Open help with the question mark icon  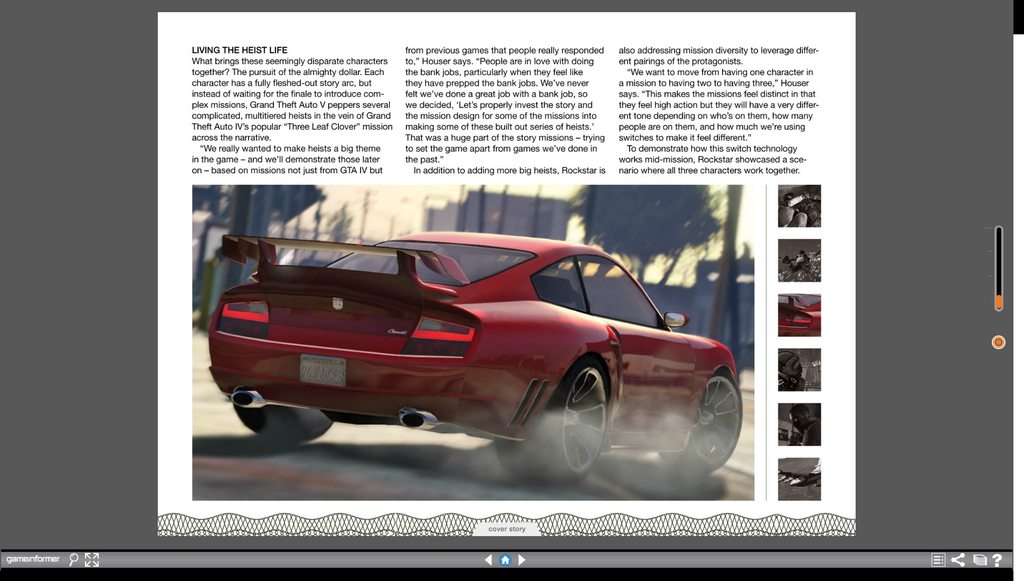click(x=997, y=560)
